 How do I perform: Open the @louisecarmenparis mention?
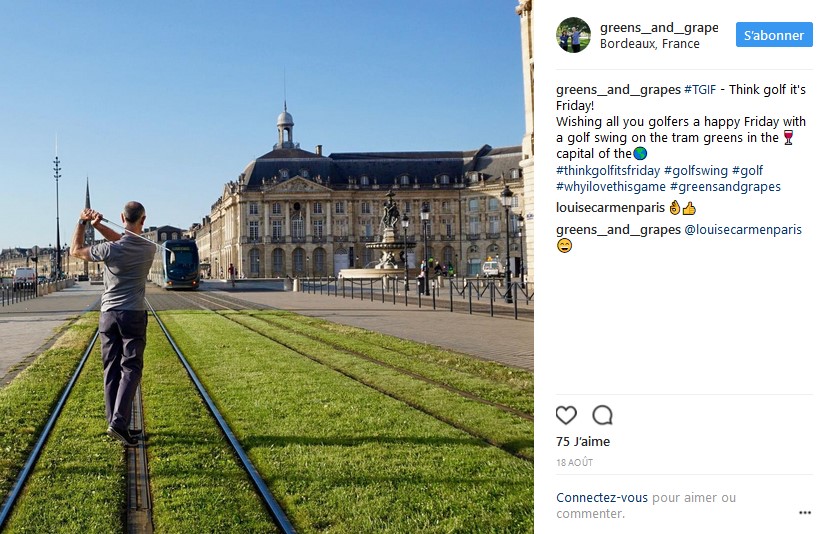click(743, 230)
